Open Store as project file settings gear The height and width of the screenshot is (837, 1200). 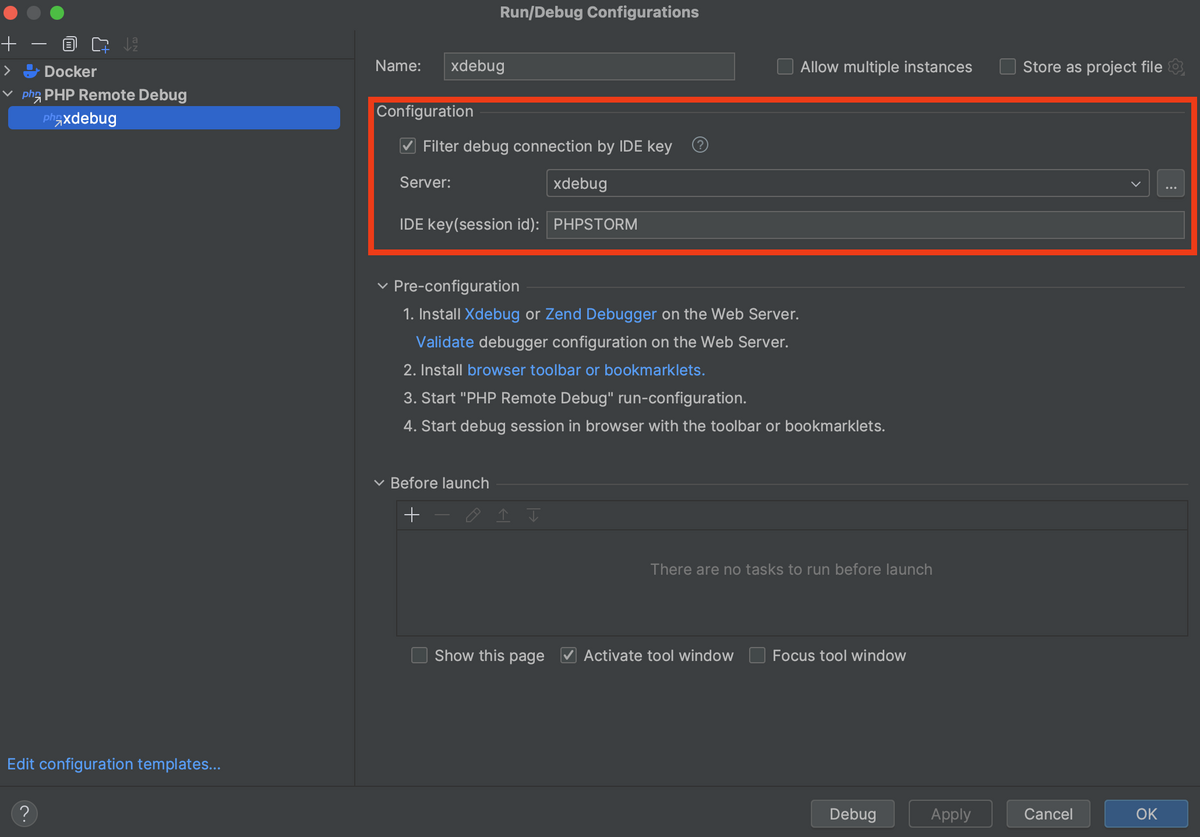[1176, 67]
